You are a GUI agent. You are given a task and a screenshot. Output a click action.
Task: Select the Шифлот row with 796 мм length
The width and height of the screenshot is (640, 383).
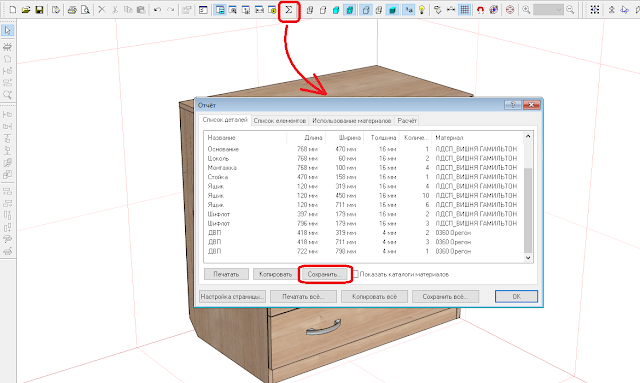pos(363,223)
